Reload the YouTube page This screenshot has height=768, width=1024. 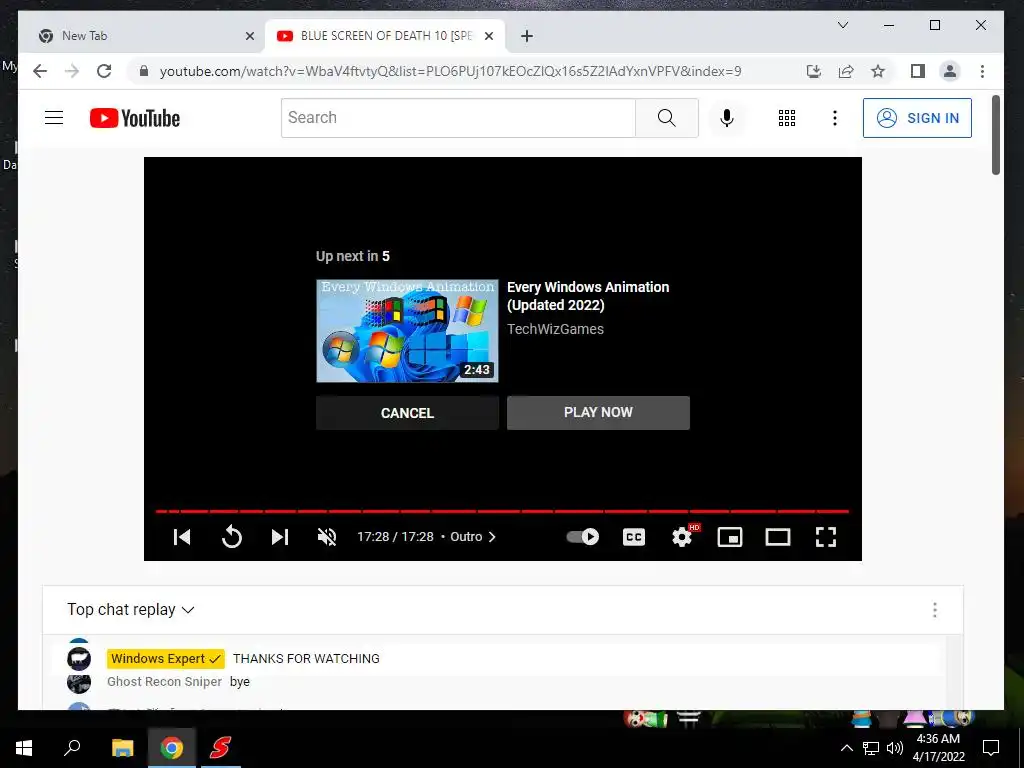[104, 71]
